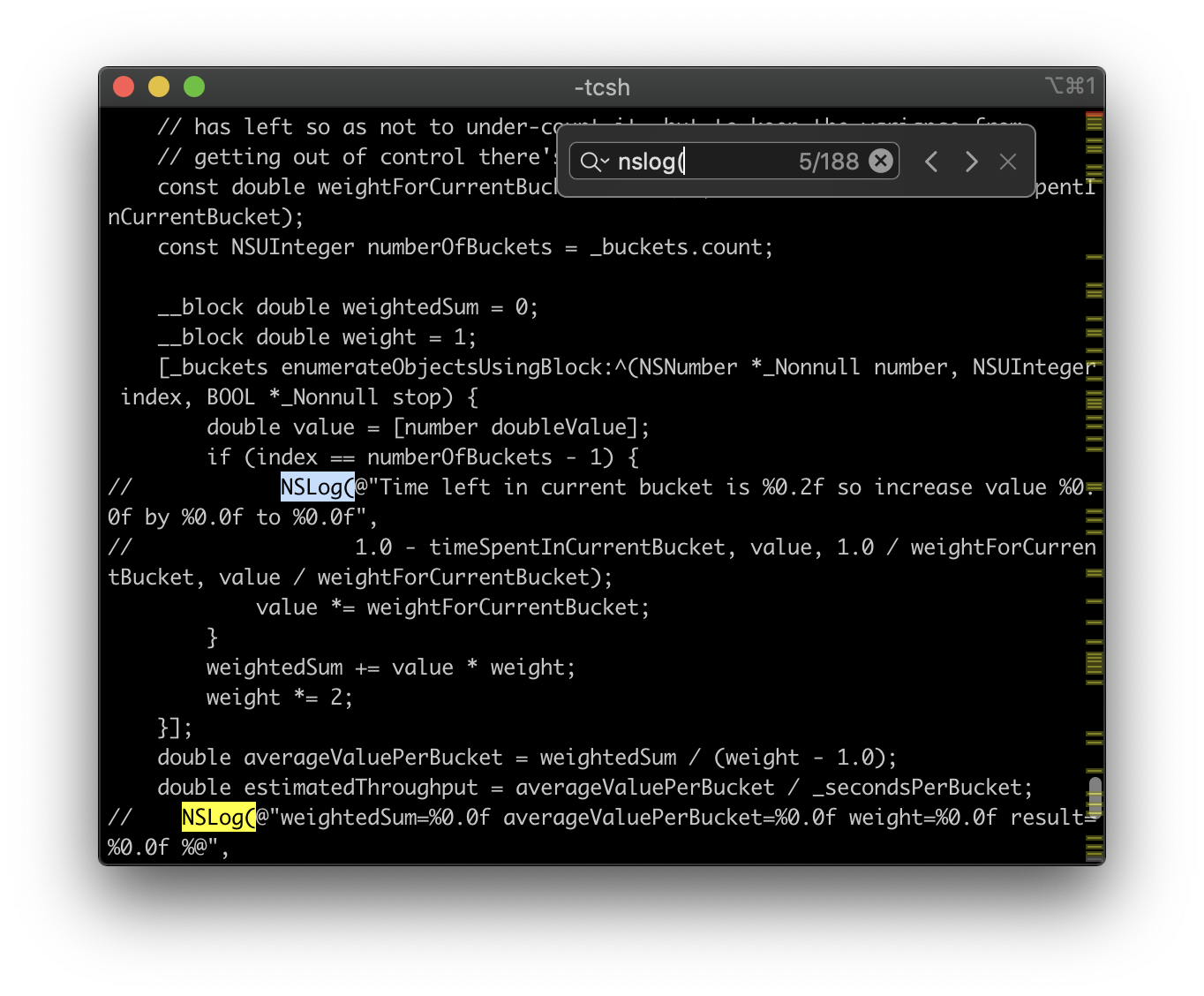Viewport: 1204px width, 996px height.
Task: Open the magnifier search options dropdown
Action: (595, 162)
